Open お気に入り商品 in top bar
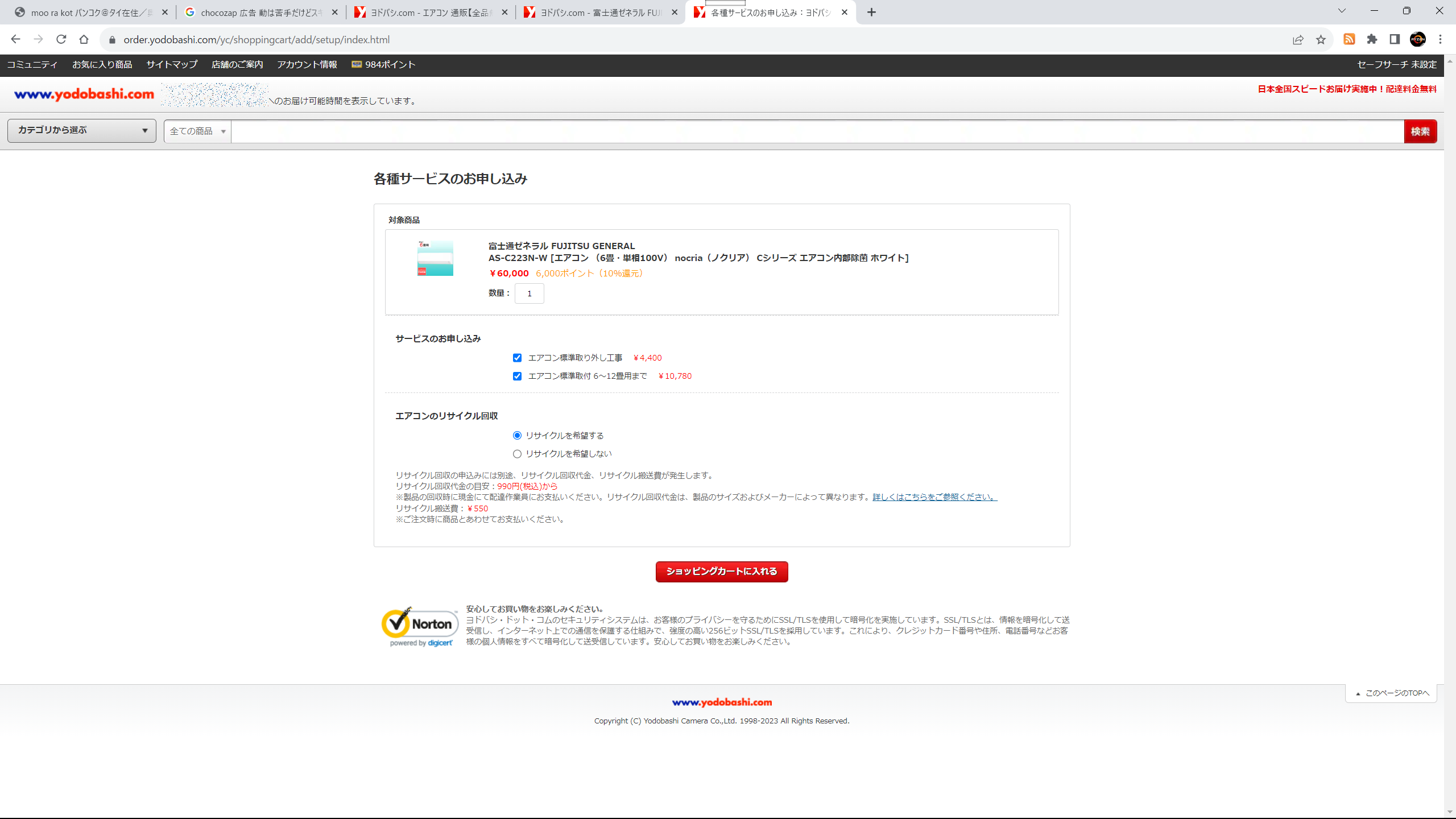This screenshot has height=819, width=1456. click(102, 65)
